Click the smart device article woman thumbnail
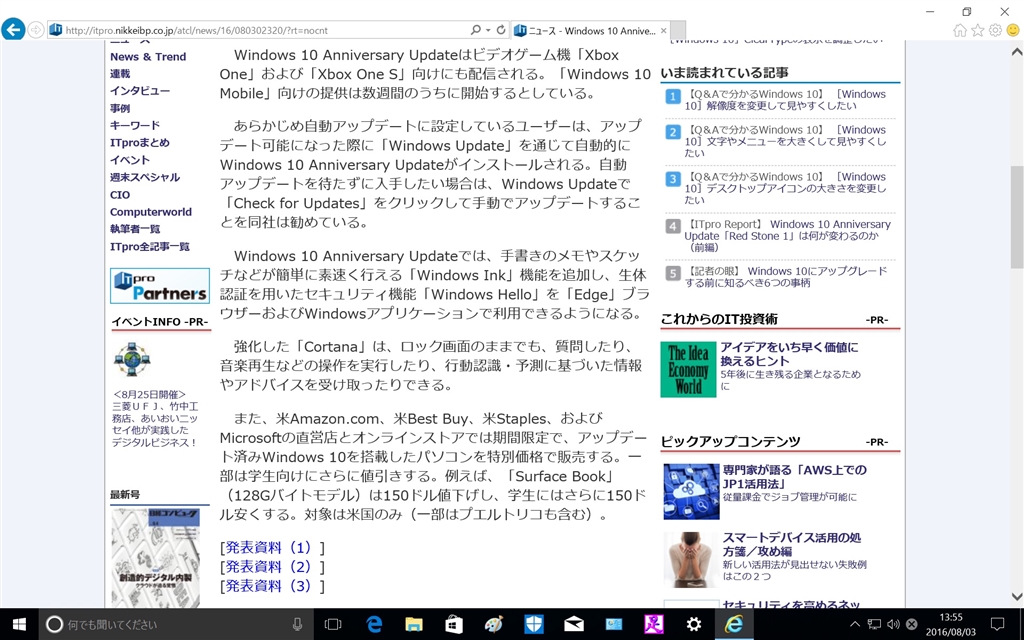The image size is (1024, 640). click(691, 560)
